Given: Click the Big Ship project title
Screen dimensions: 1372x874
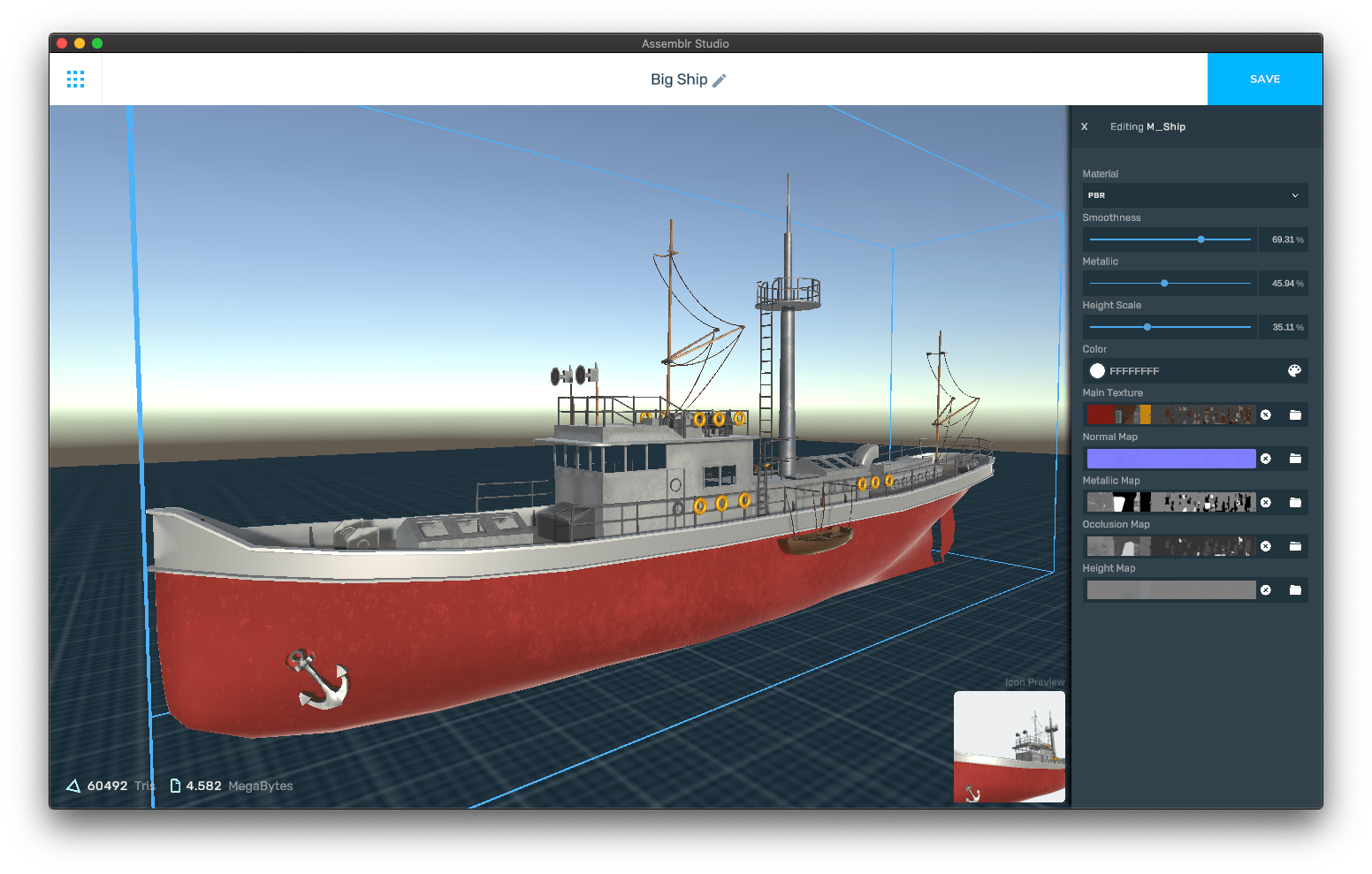Looking at the screenshot, I should pyautogui.click(x=679, y=80).
